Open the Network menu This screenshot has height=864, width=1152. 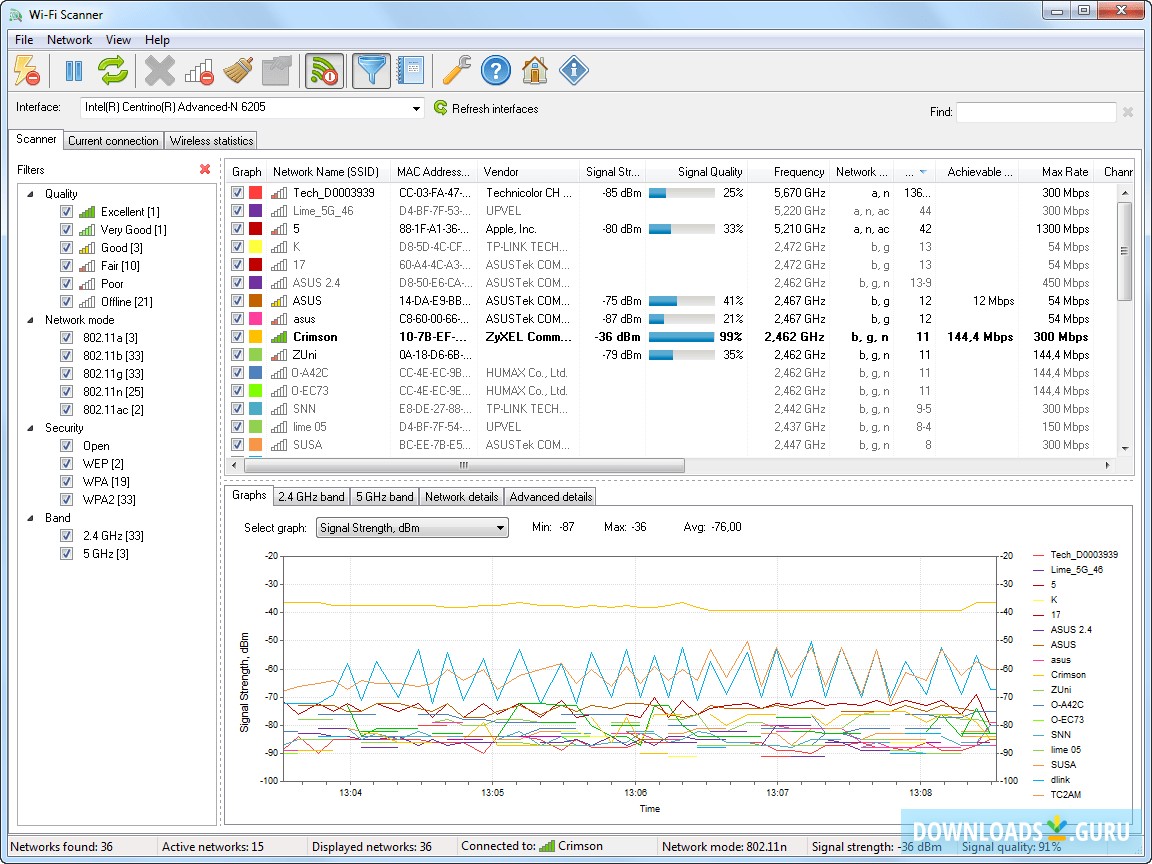(69, 40)
